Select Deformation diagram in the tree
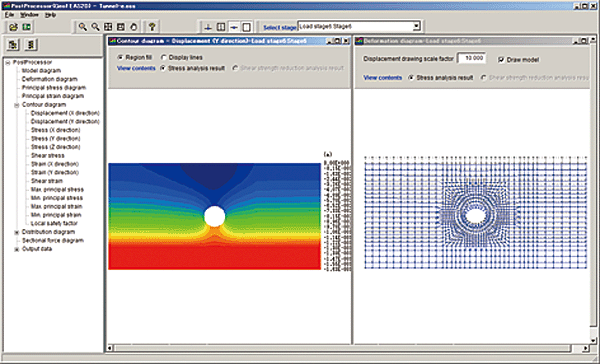Image resolution: width=600 pixels, height=364 pixels. click(49, 79)
